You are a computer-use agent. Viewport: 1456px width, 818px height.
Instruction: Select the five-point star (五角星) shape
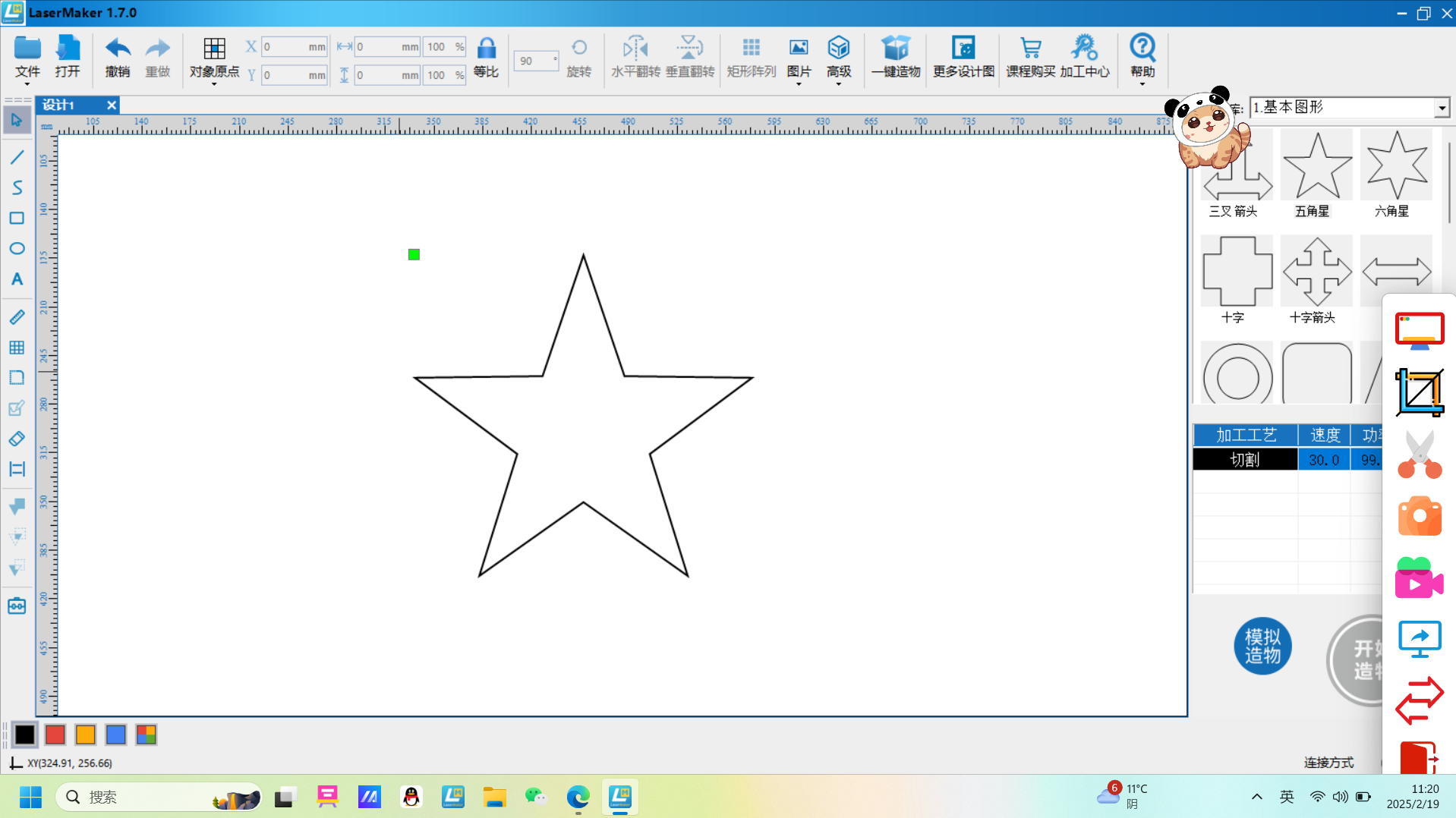[x=1316, y=173]
